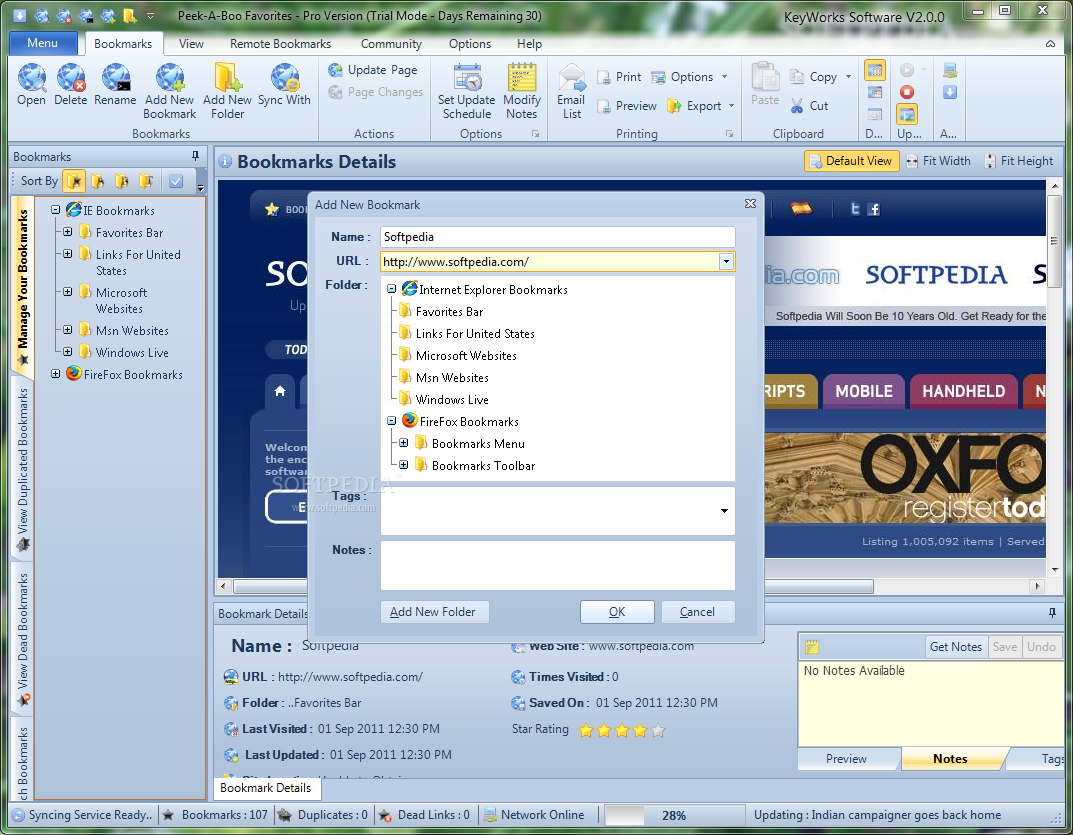The height and width of the screenshot is (835, 1073).
Task: Open the Copy dropdown arrow
Action: (849, 77)
